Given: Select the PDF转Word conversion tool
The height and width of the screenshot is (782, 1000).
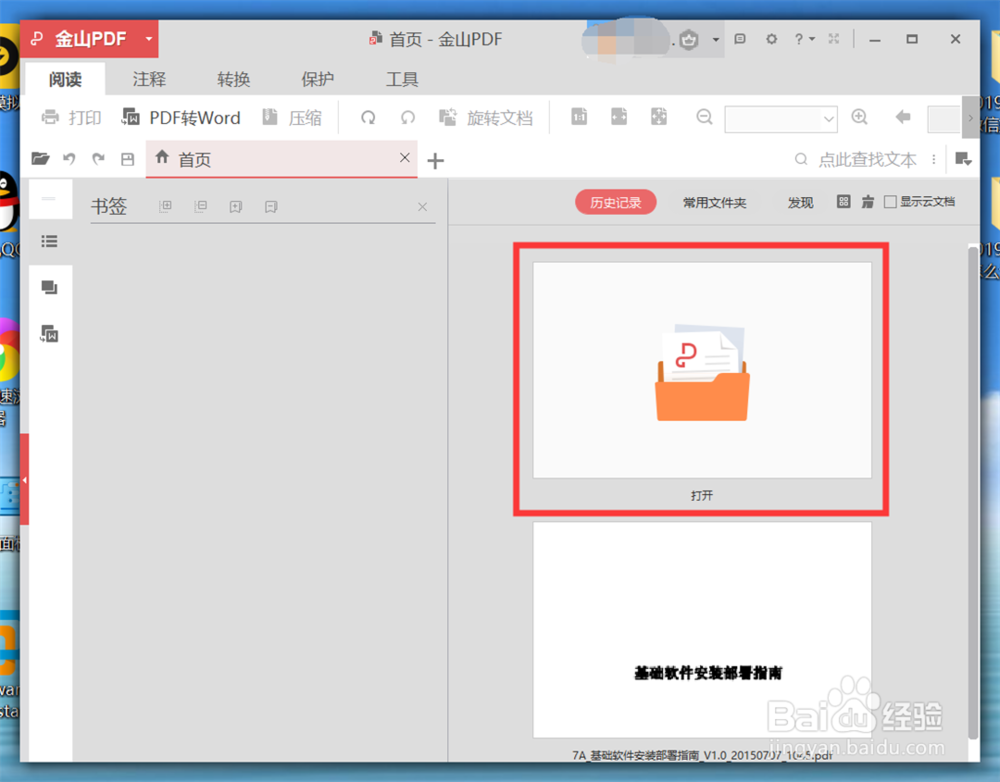Looking at the screenshot, I should [181, 117].
